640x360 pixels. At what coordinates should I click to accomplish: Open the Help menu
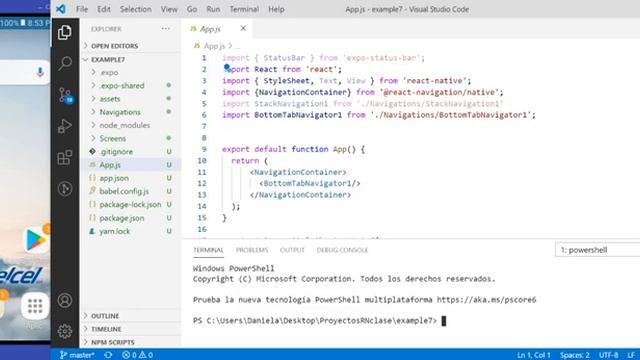click(x=276, y=9)
